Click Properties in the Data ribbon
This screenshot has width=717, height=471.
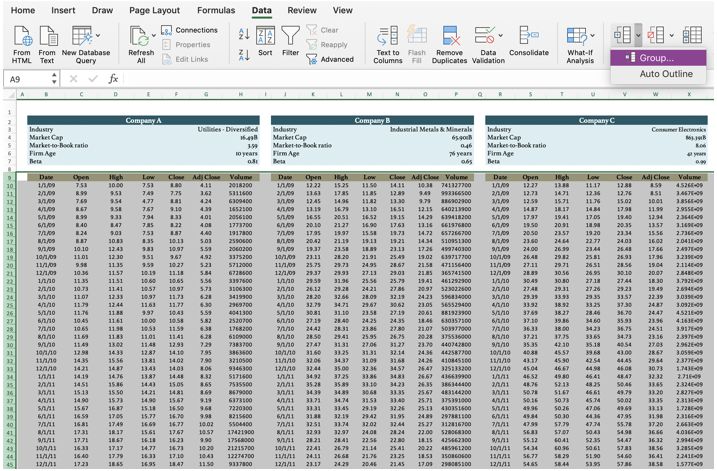click(x=186, y=45)
